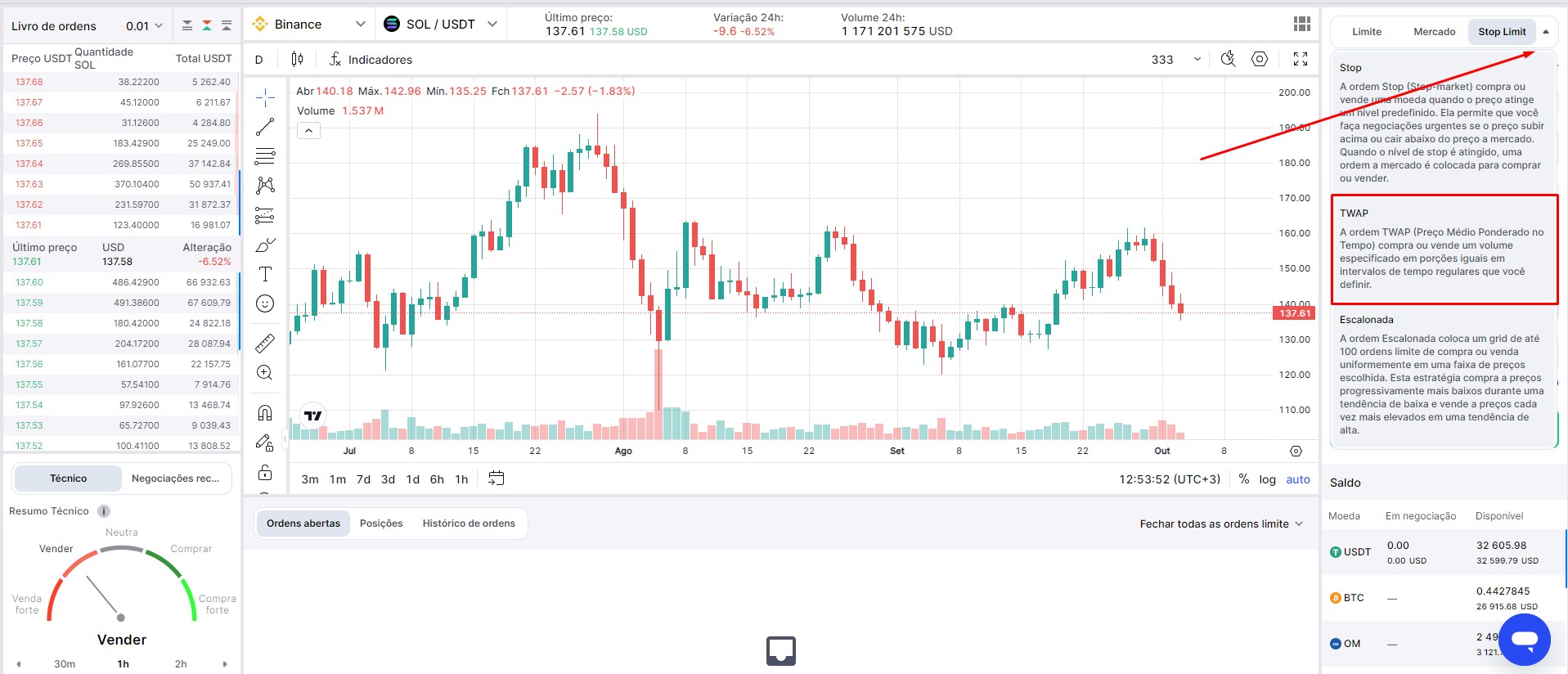1568x674 pixels.
Task: Click the candlestick chart style icon
Action: pyautogui.click(x=297, y=59)
